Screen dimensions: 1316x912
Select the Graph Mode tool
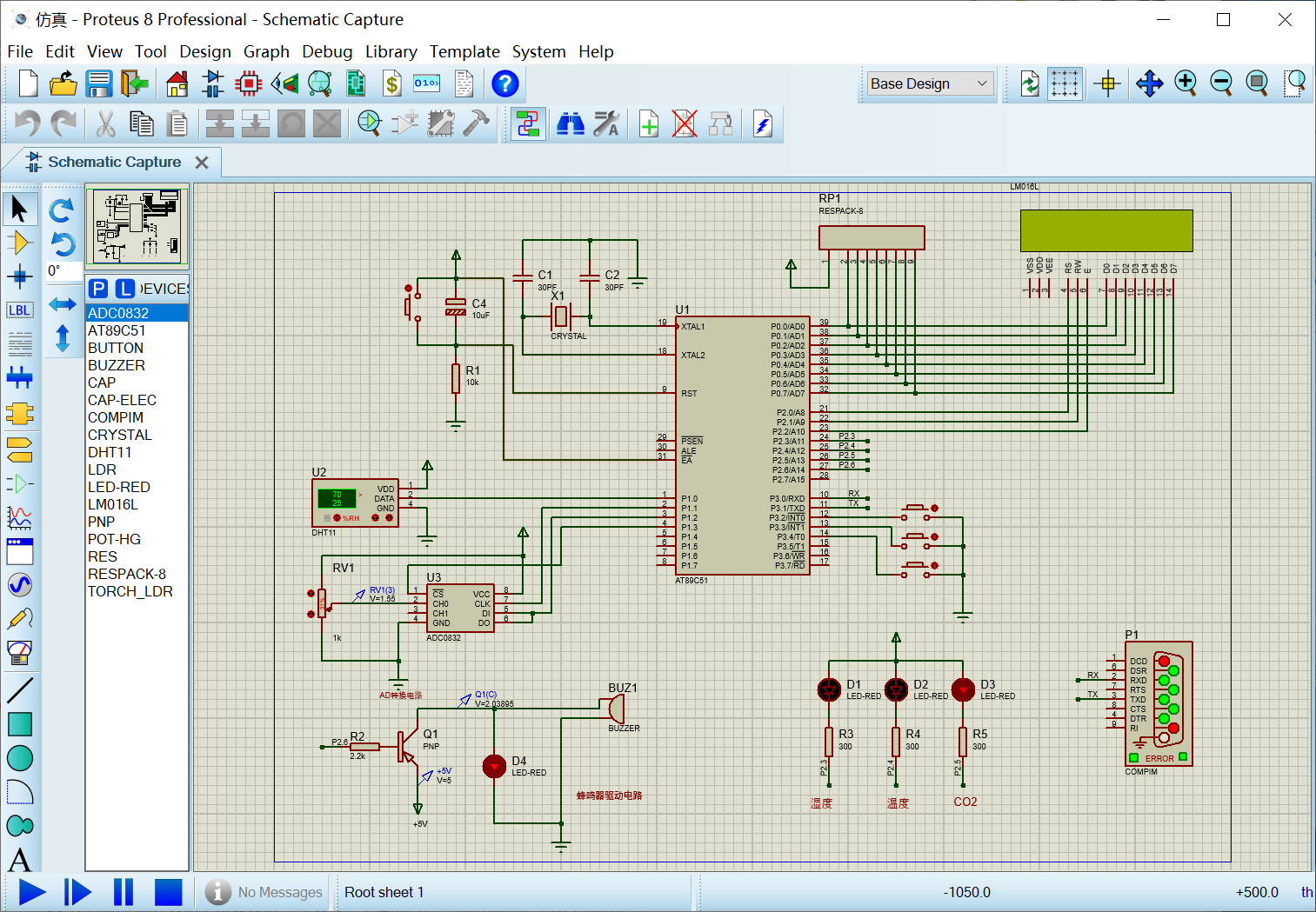19,516
